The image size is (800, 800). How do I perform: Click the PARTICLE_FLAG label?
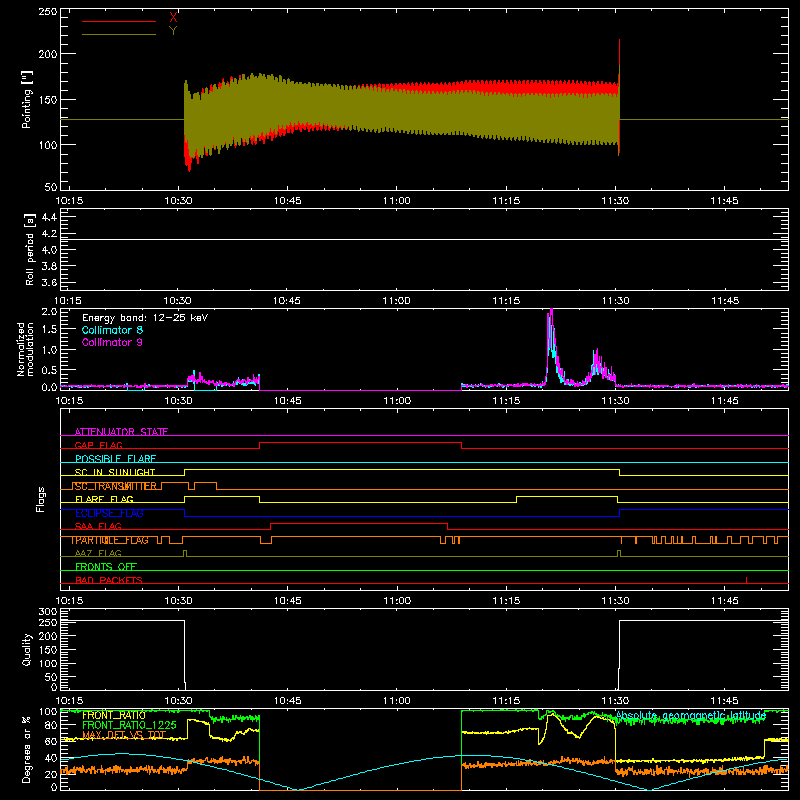[111, 540]
